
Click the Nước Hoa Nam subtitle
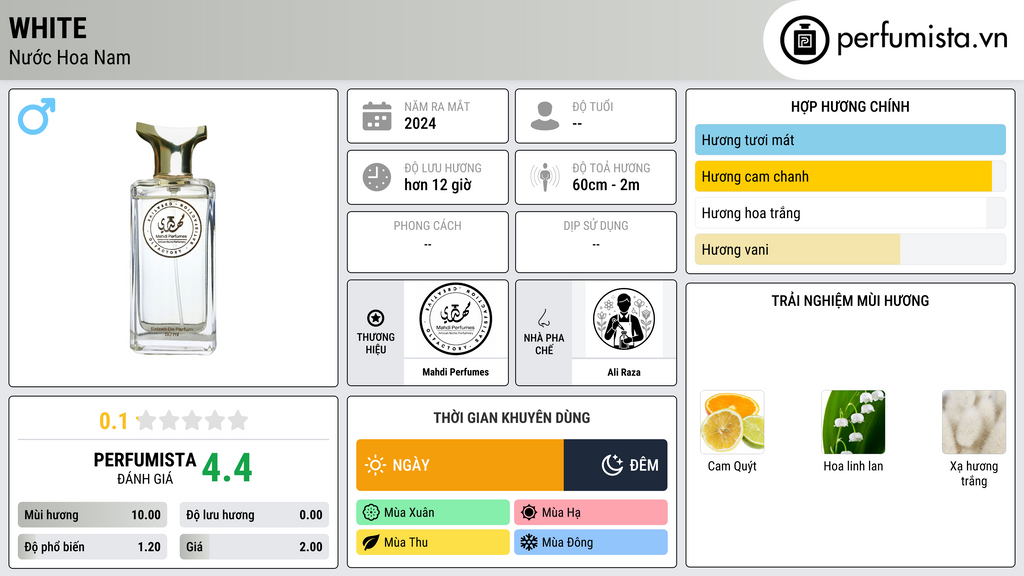[70, 57]
